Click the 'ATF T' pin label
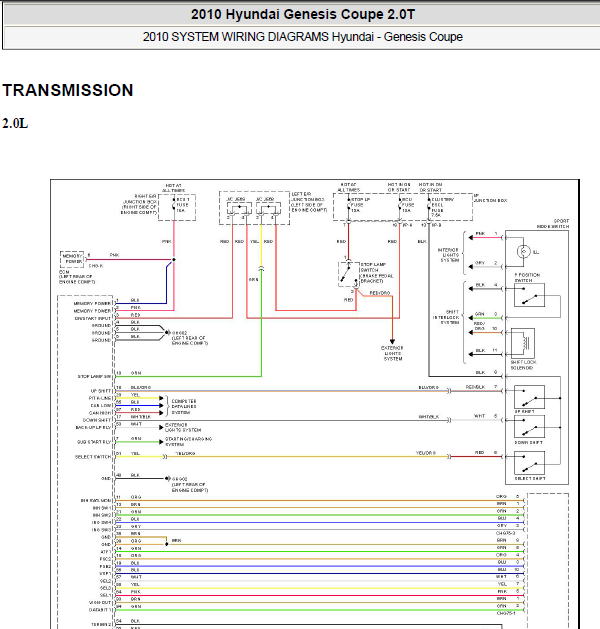The height and width of the screenshot is (629, 600). [x=105, y=552]
